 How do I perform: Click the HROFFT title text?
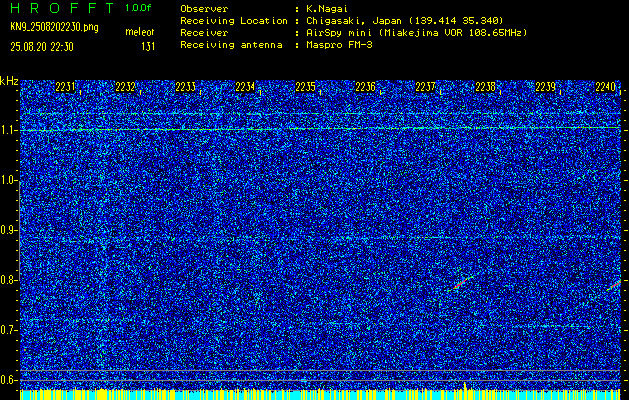63,8
